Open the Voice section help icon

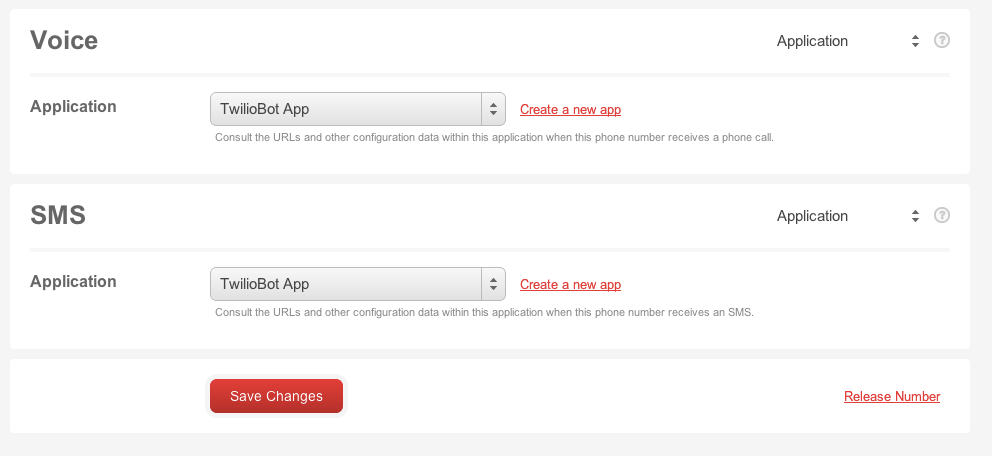(942, 40)
